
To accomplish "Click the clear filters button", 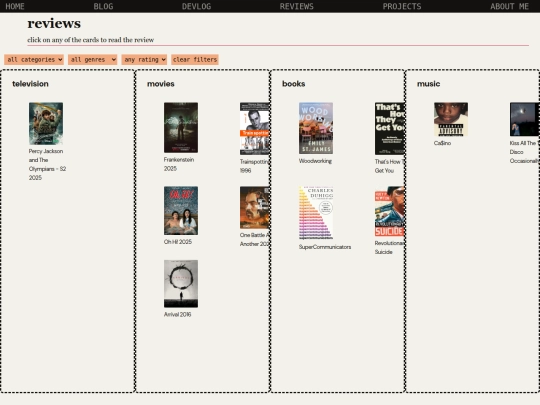I will (x=195, y=60).
